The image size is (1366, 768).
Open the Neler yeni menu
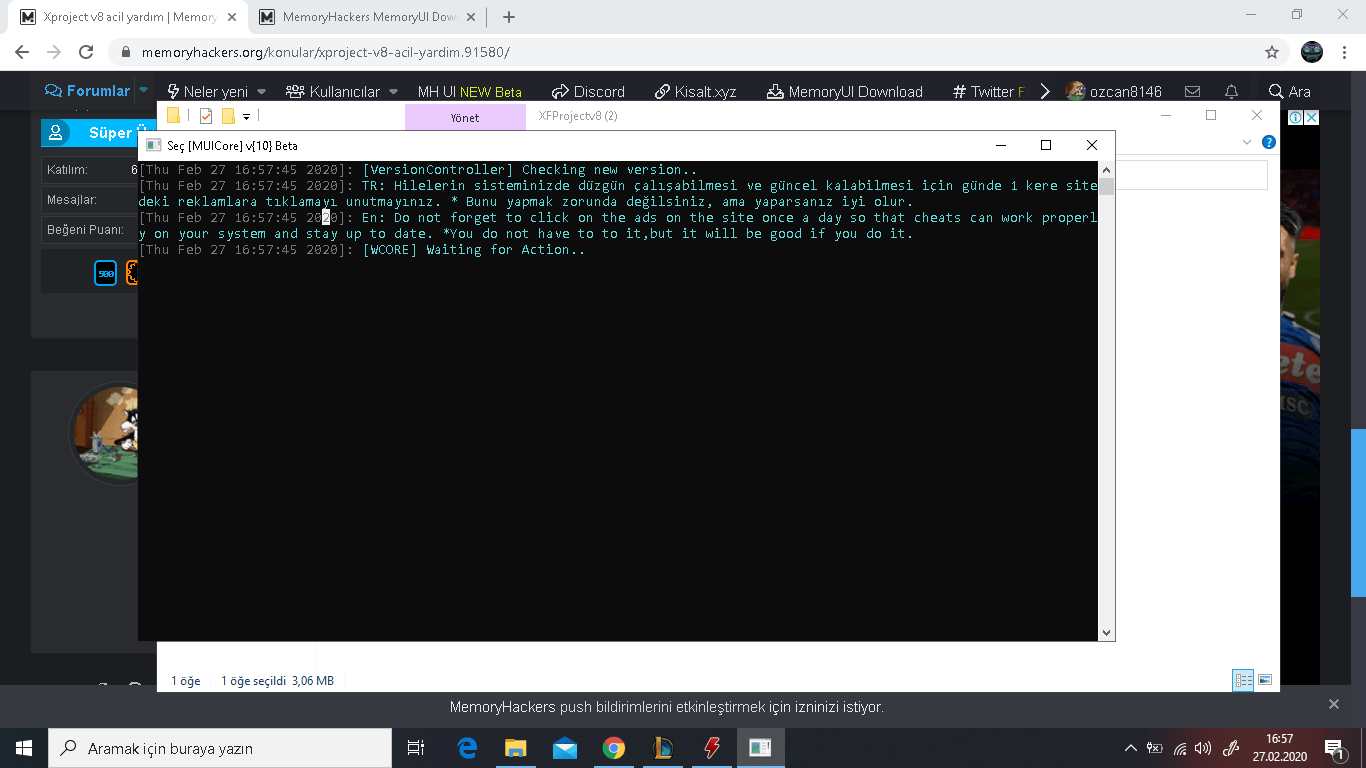tap(207, 92)
